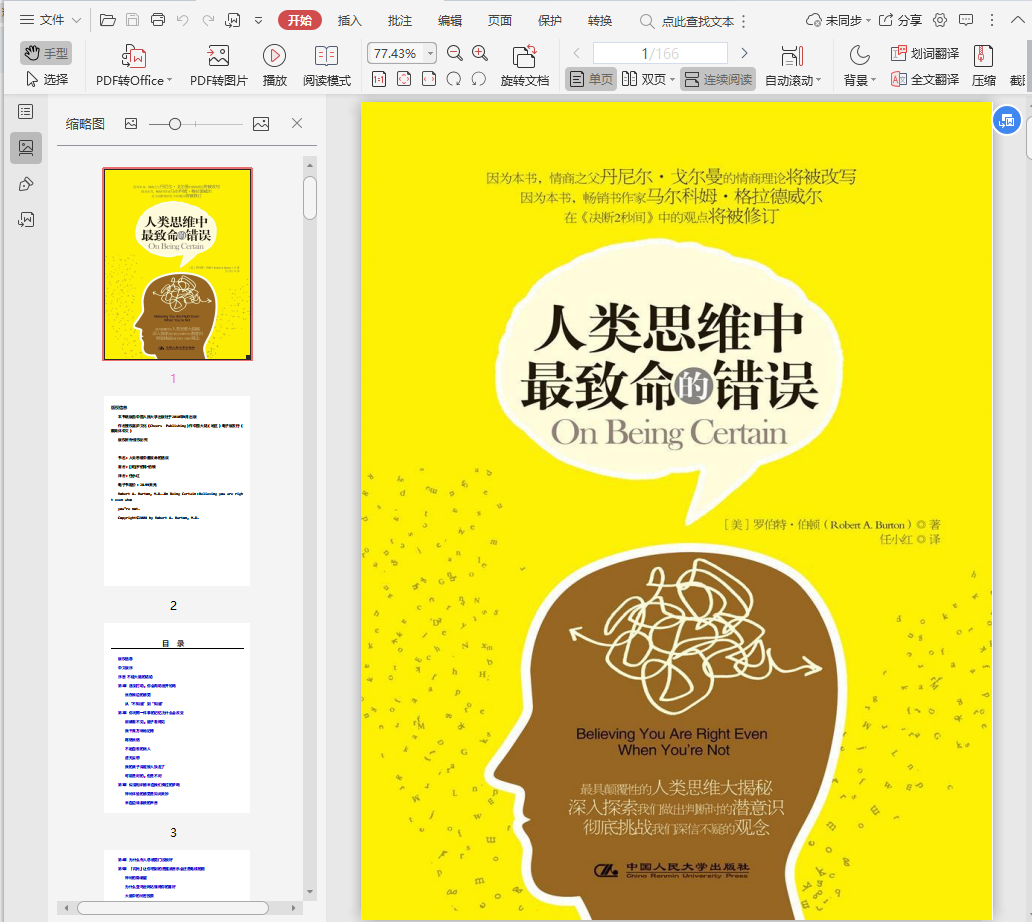The height and width of the screenshot is (922, 1032).
Task: Toggle 连续阅读 continuous reading
Action: [718, 80]
